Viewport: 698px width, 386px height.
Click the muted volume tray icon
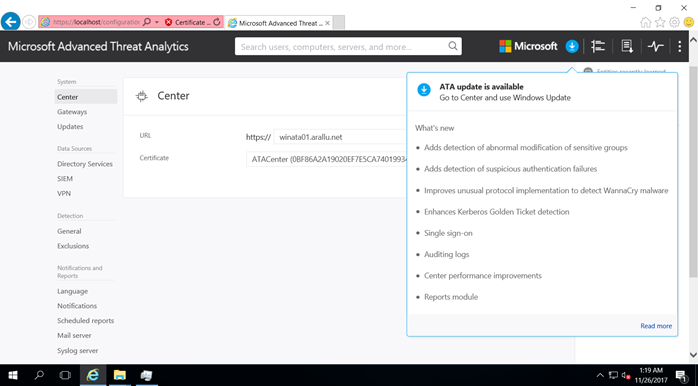(625, 375)
